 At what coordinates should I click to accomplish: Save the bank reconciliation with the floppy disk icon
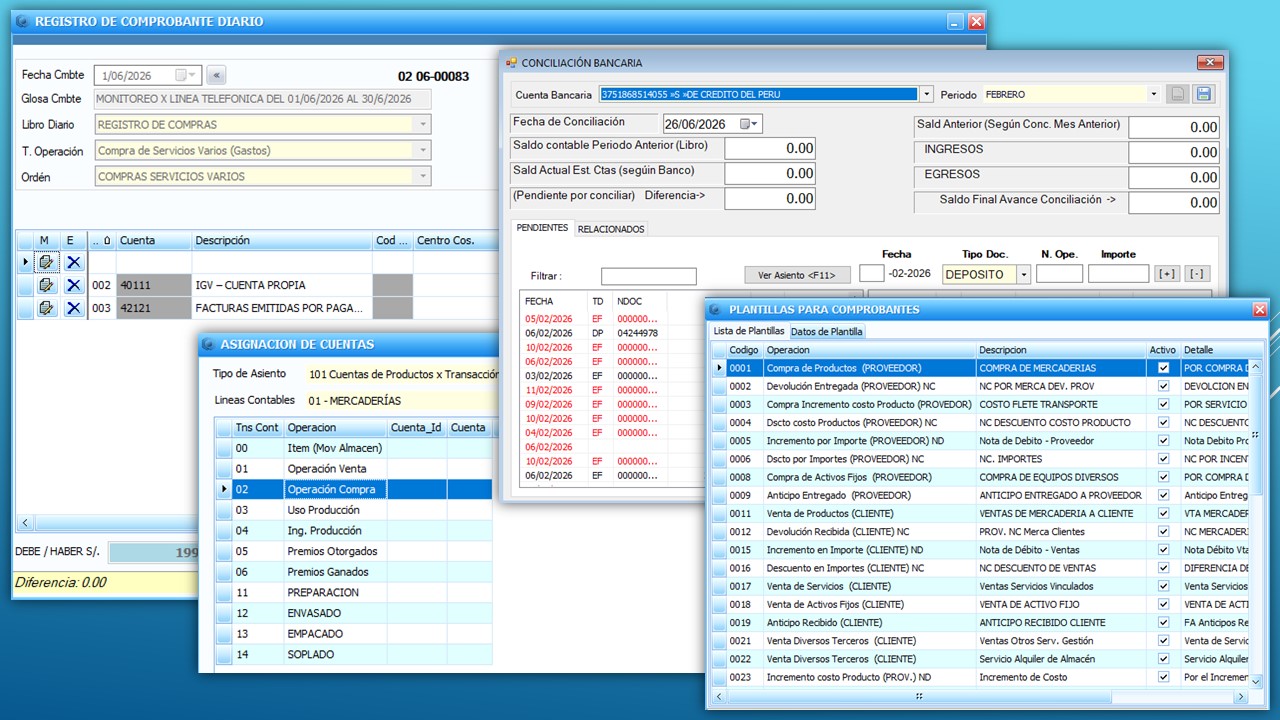pyautogui.click(x=1204, y=94)
